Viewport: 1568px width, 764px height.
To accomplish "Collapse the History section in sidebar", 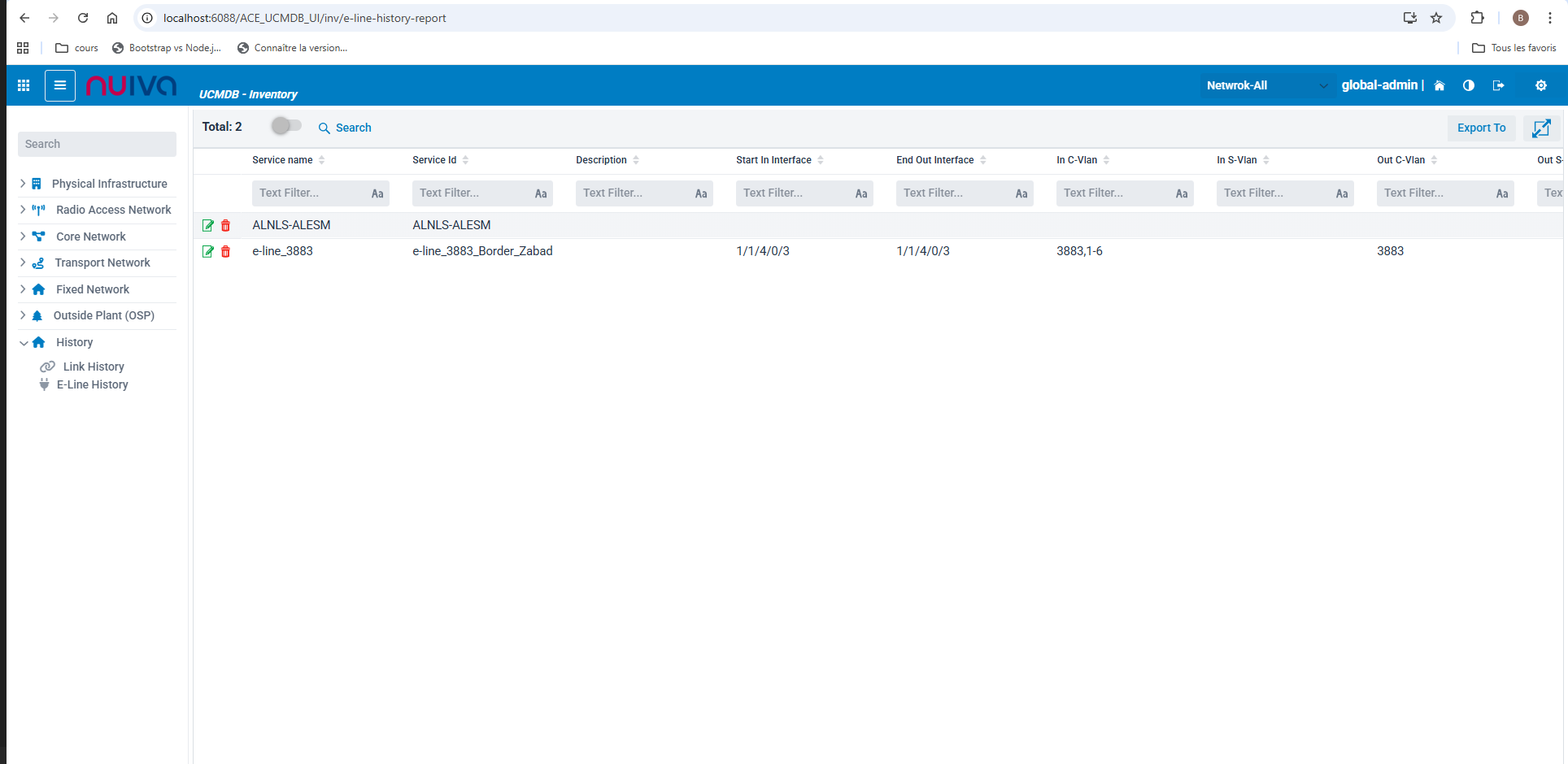I will coord(24,343).
